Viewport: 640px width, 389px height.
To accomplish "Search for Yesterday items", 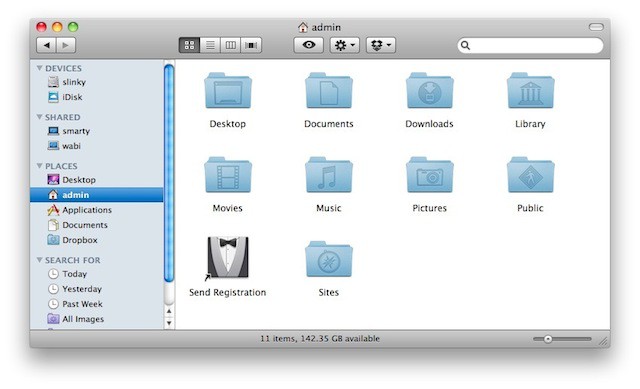I will [96, 289].
